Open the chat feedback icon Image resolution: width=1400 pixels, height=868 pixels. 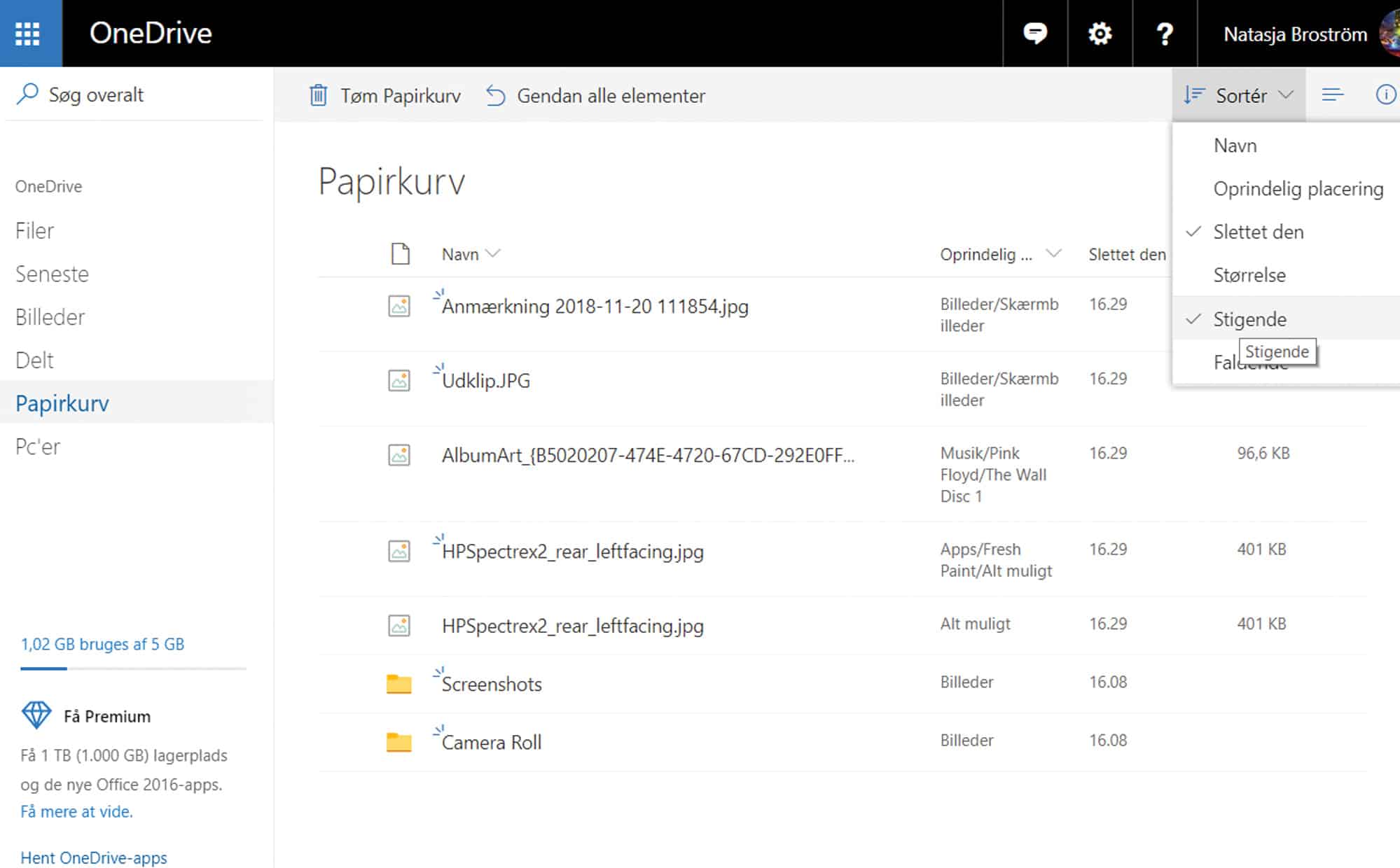point(1034,34)
